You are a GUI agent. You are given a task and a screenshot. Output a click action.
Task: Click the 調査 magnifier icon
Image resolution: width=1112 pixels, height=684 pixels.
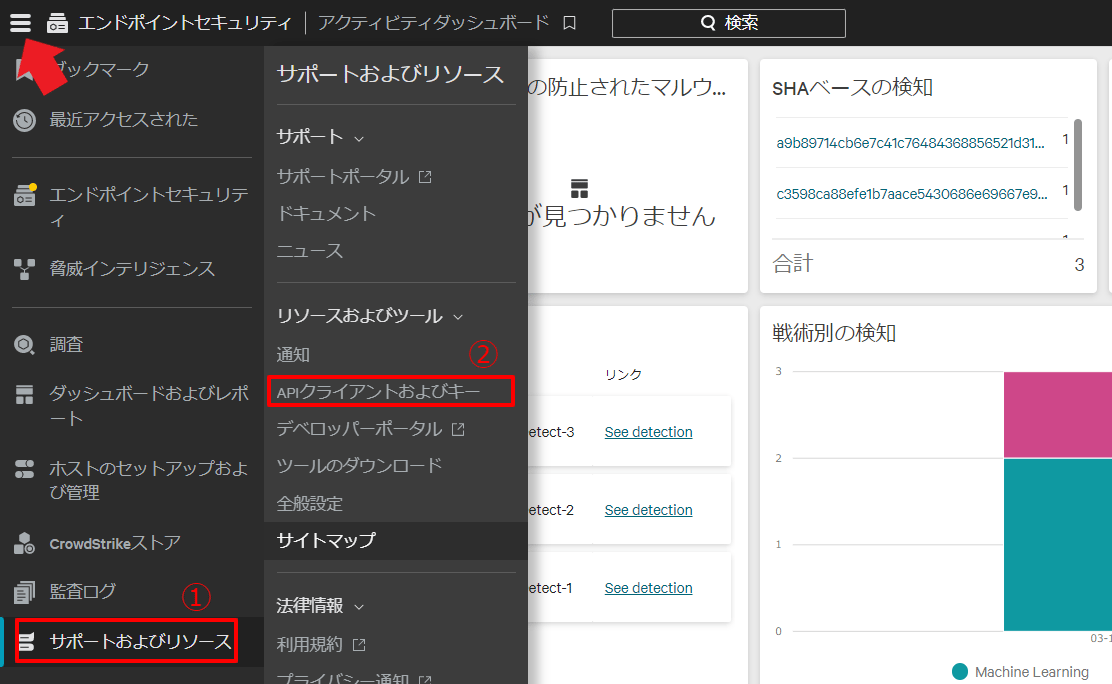tap(24, 345)
